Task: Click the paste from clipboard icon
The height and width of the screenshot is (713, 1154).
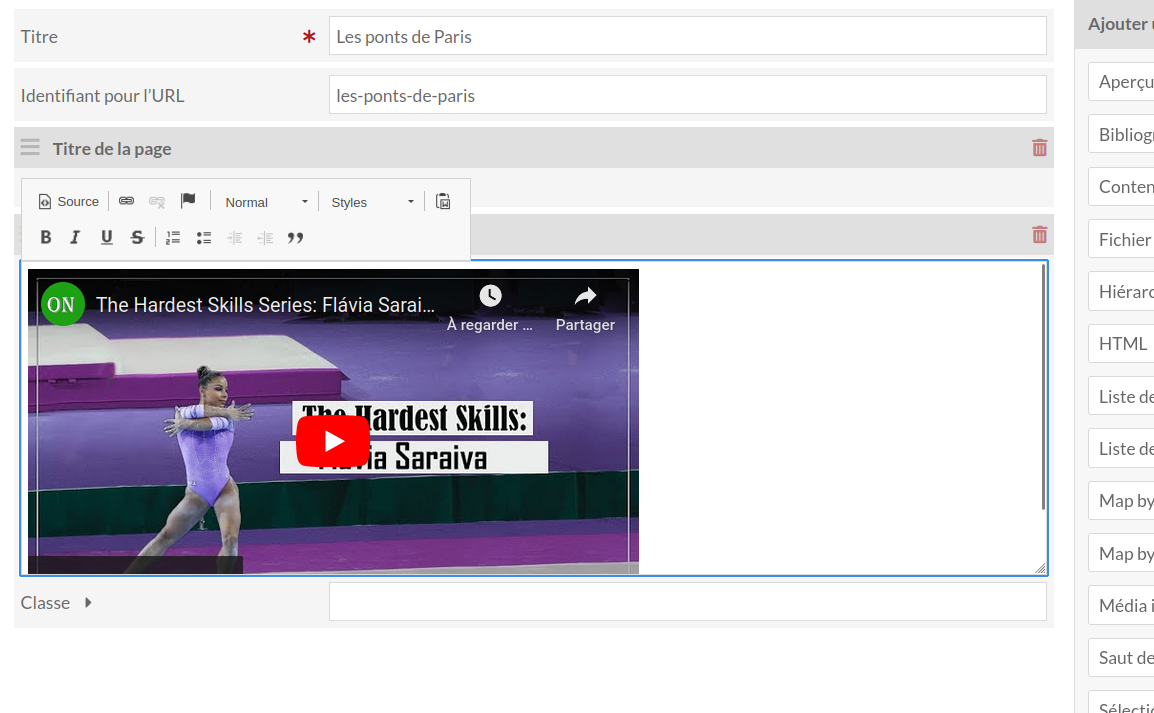Action: click(x=443, y=202)
